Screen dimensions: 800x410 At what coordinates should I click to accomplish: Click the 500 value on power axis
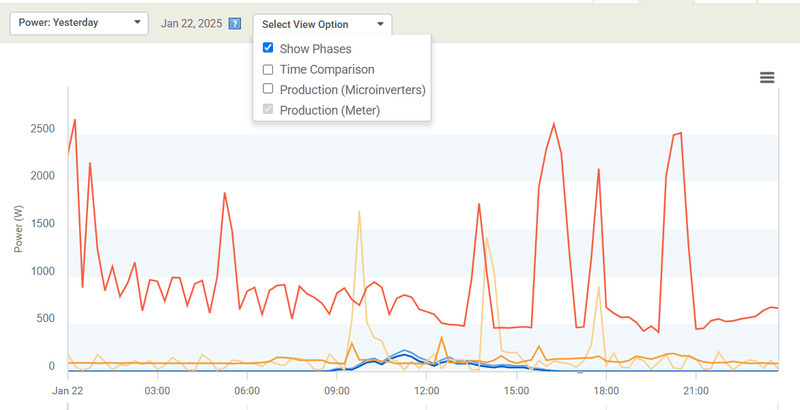tap(45, 319)
